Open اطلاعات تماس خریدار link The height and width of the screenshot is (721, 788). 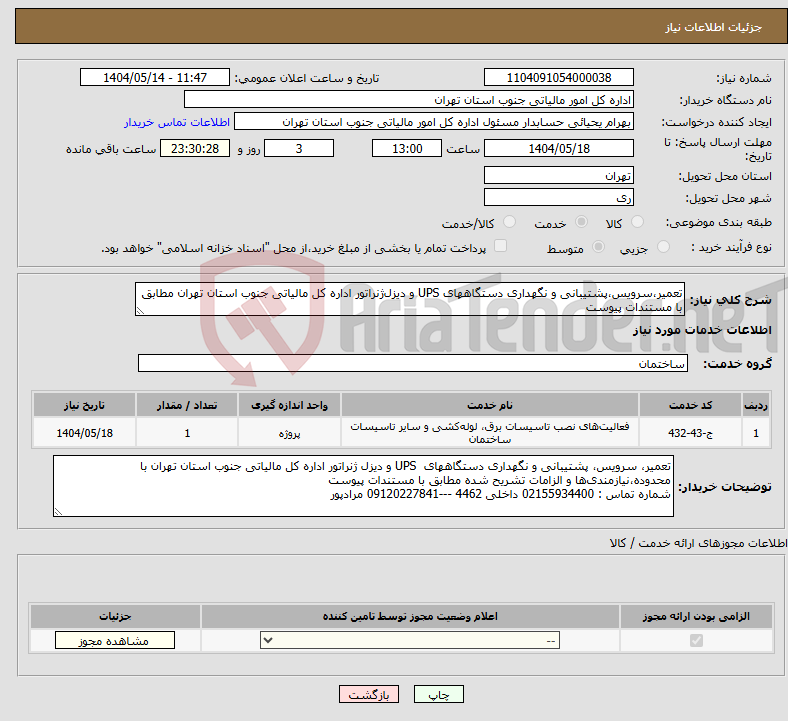tap(177, 122)
